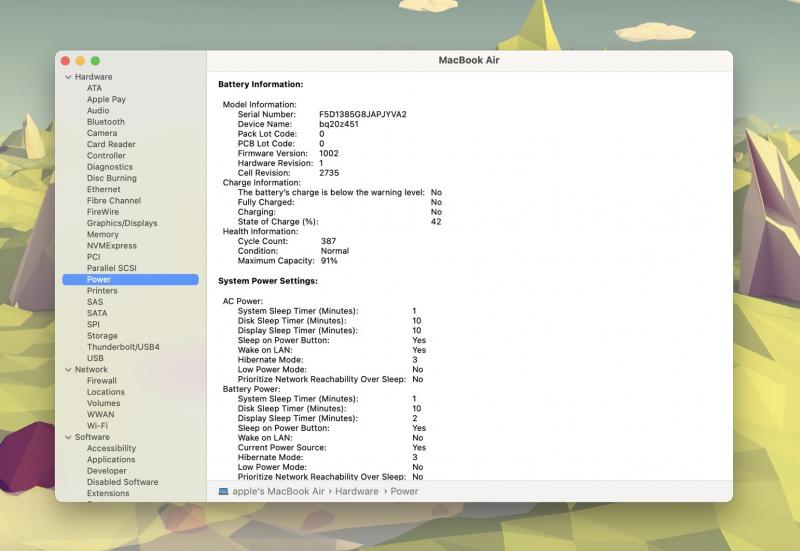
Task: Open Parallel SCSI entry
Action: 112,268
